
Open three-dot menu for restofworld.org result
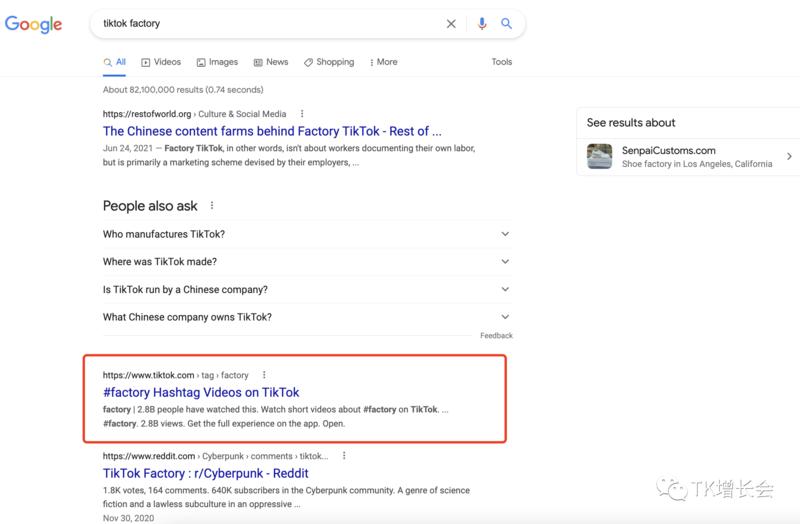(x=302, y=114)
